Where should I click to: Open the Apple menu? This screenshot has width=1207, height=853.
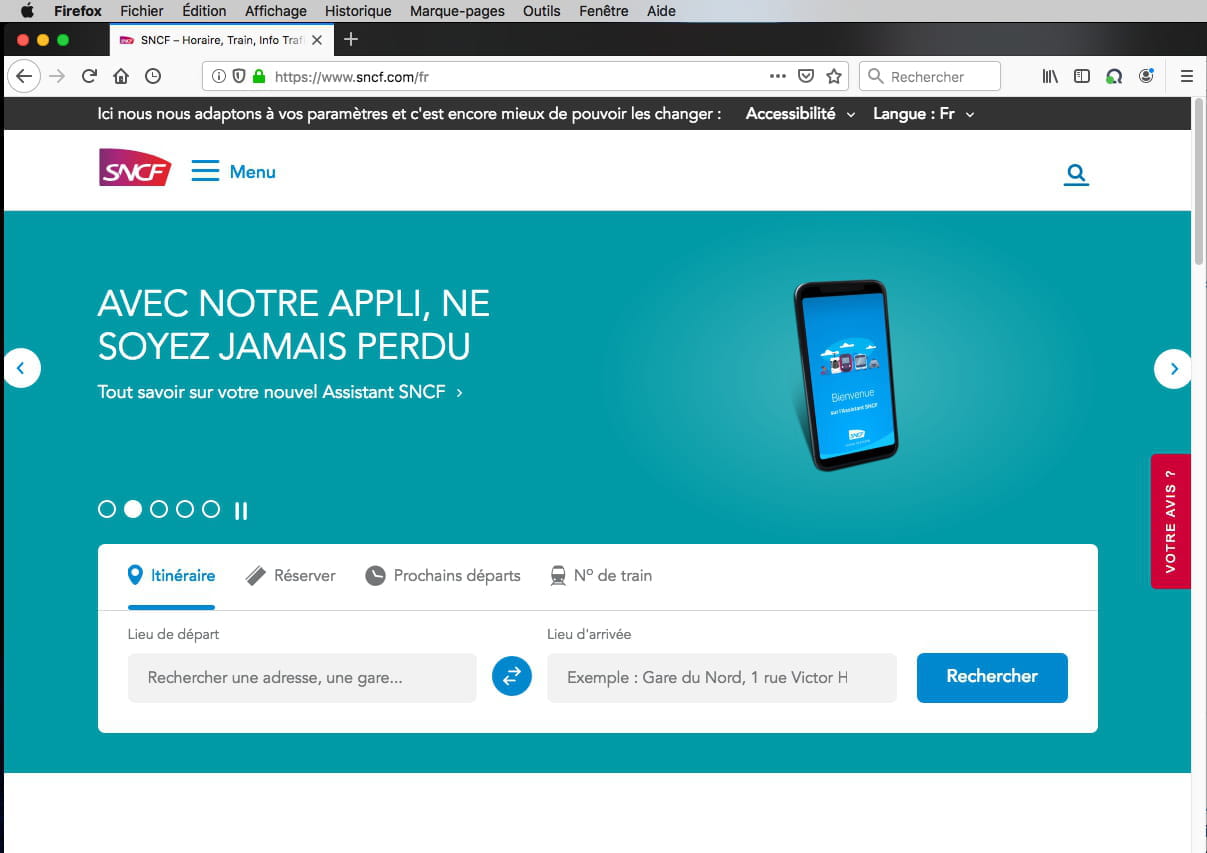tap(27, 11)
